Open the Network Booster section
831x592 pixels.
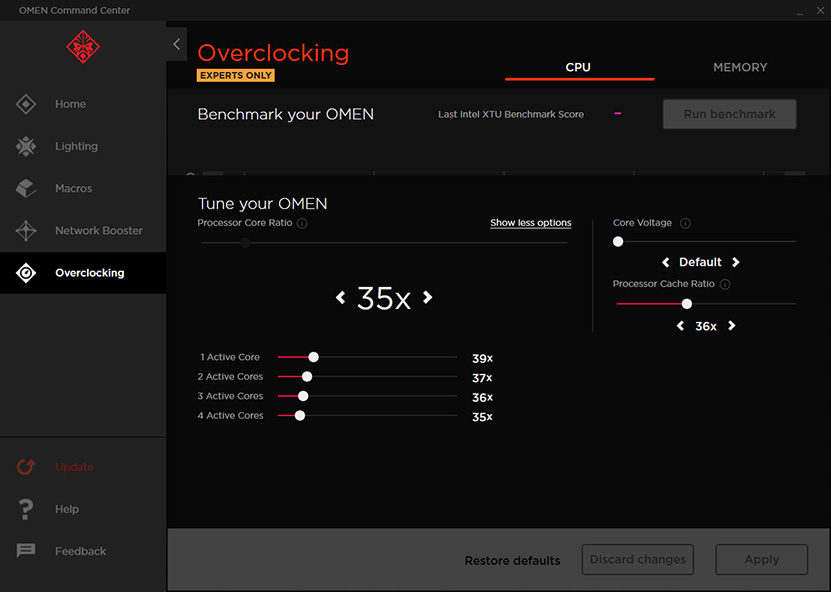(83, 231)
